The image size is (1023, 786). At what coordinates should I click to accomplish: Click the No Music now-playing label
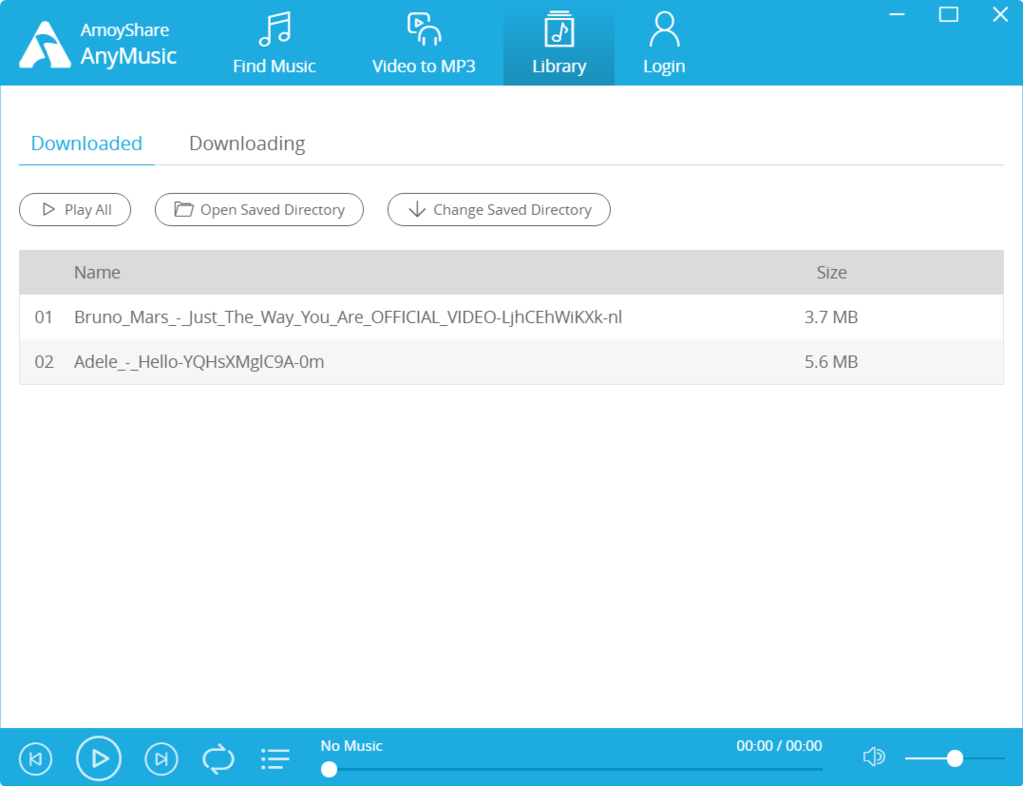coord(351,746)
